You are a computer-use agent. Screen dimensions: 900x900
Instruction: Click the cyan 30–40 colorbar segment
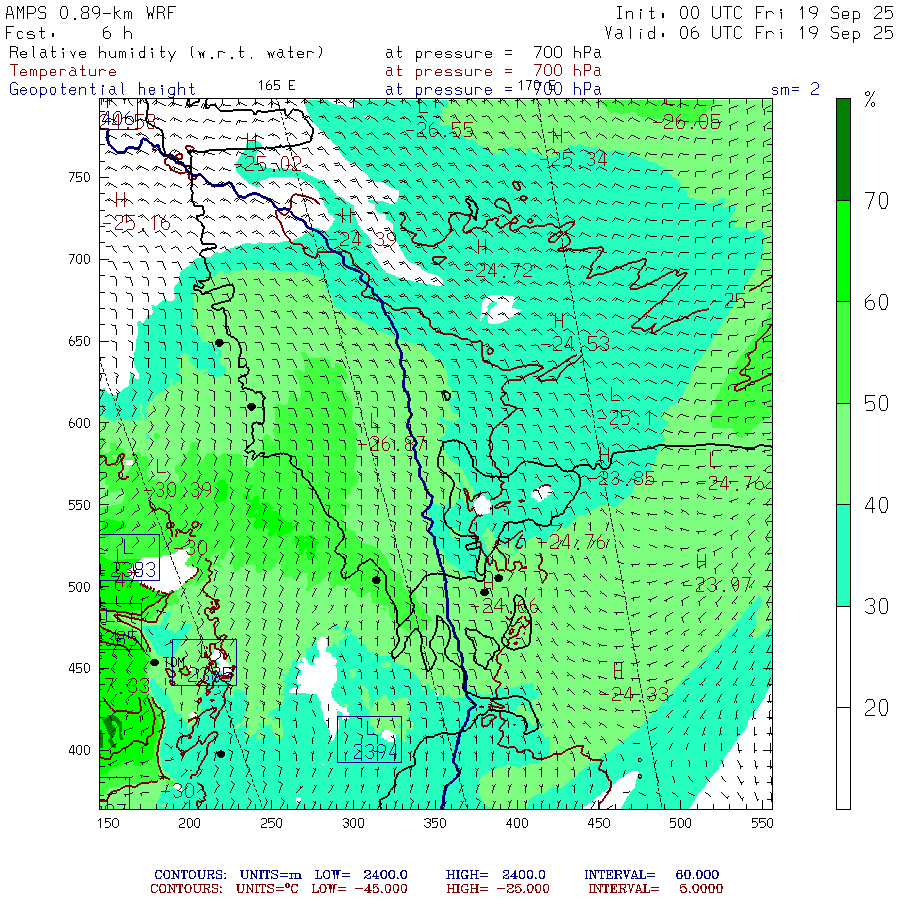point(843,555)
